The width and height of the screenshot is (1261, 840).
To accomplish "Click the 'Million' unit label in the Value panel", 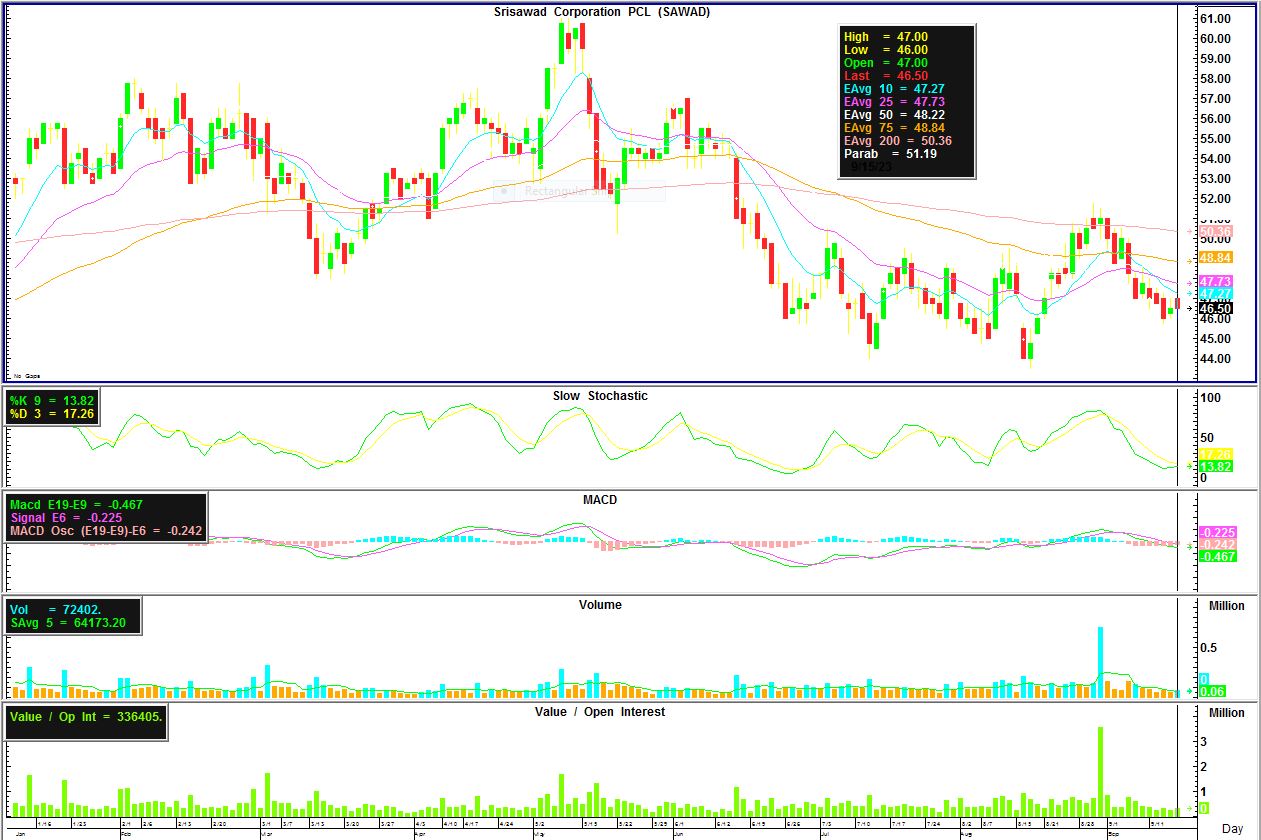I will (x=1227, y=713).
